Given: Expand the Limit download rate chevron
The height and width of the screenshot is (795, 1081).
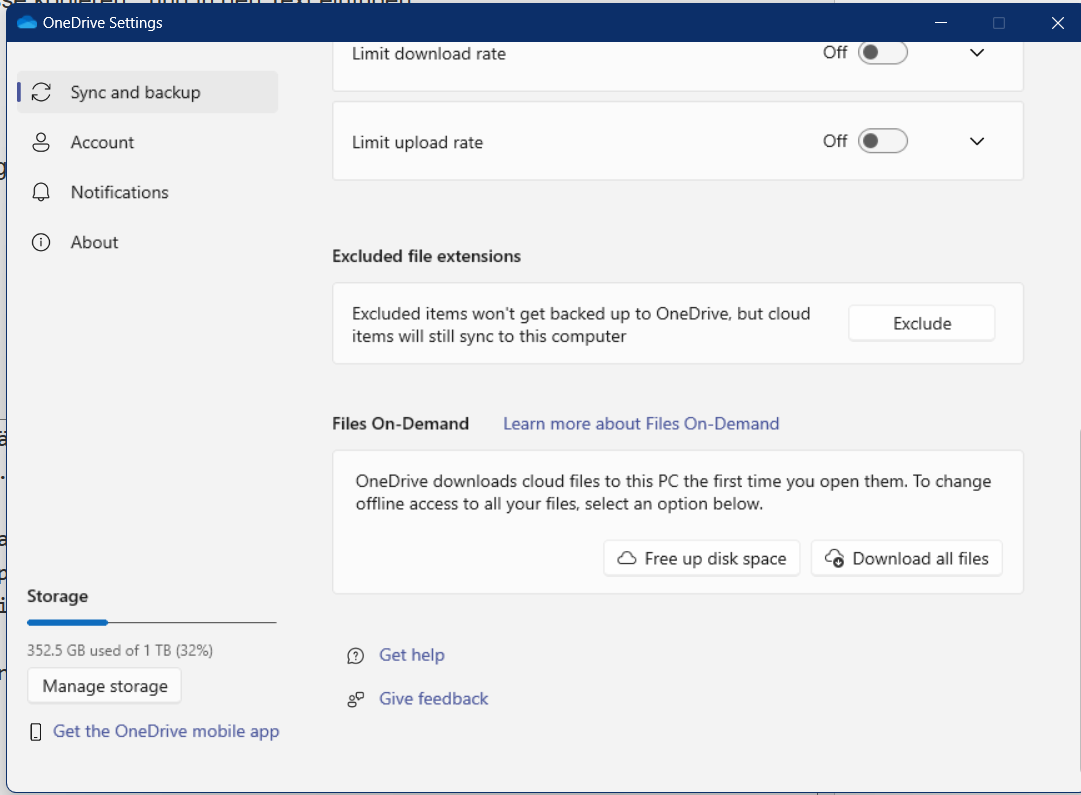Looking at the screenshot, I should point(977,53).
